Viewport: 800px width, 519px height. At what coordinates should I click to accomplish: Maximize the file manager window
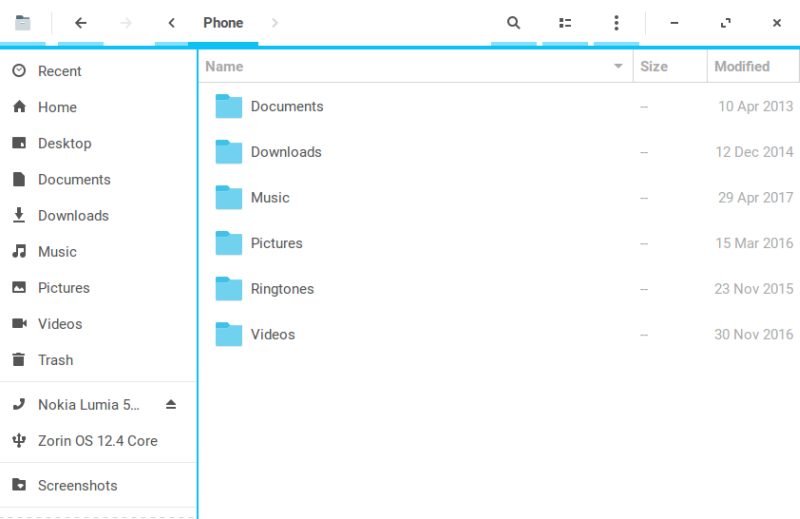click(726, 22)
